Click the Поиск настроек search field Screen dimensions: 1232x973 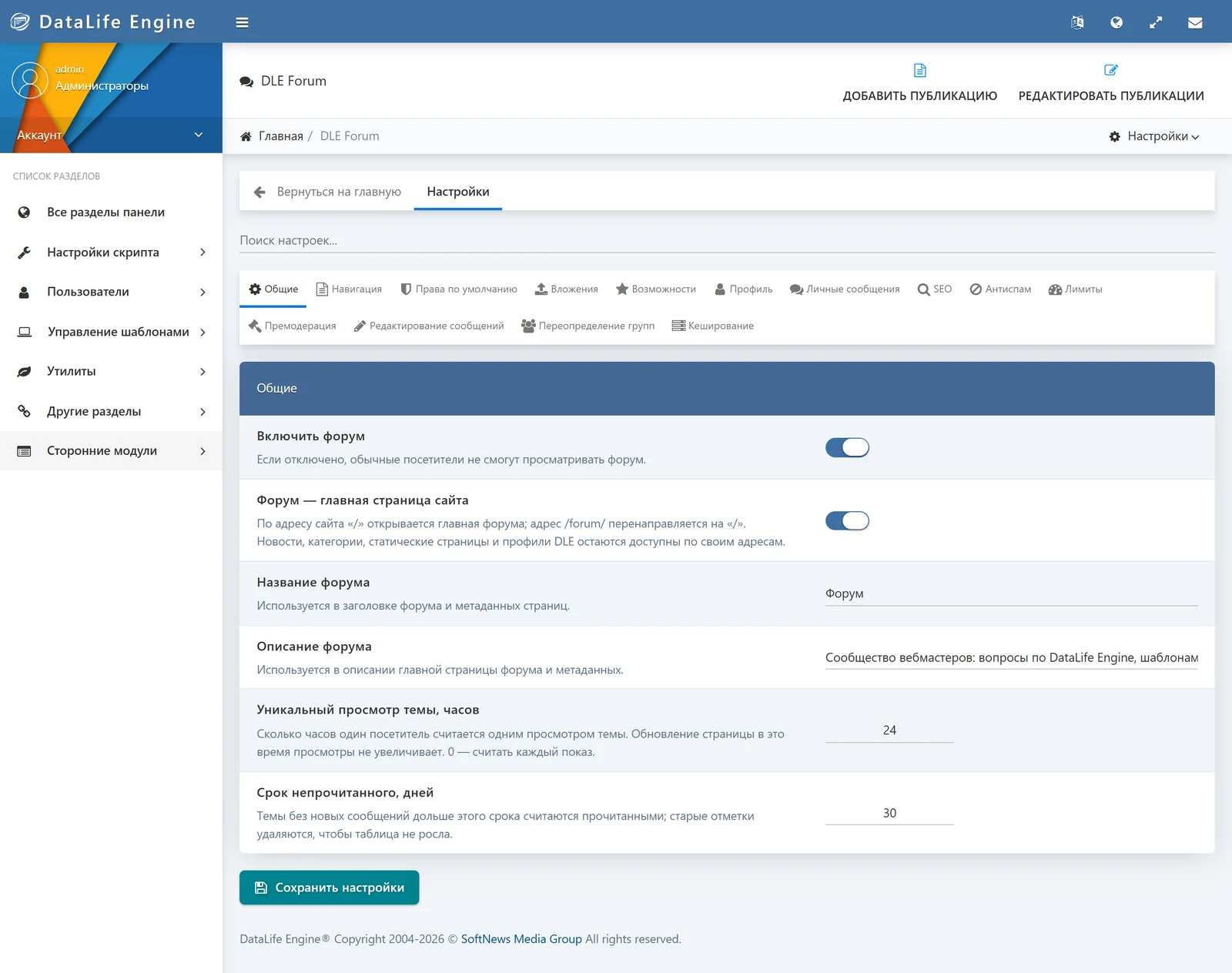click(727, 240)
